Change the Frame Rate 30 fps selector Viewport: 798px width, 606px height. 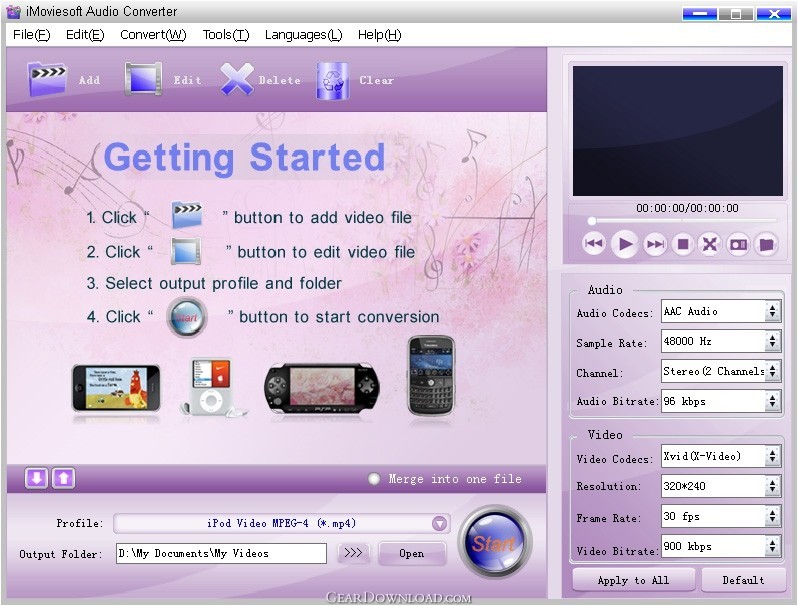721,516
